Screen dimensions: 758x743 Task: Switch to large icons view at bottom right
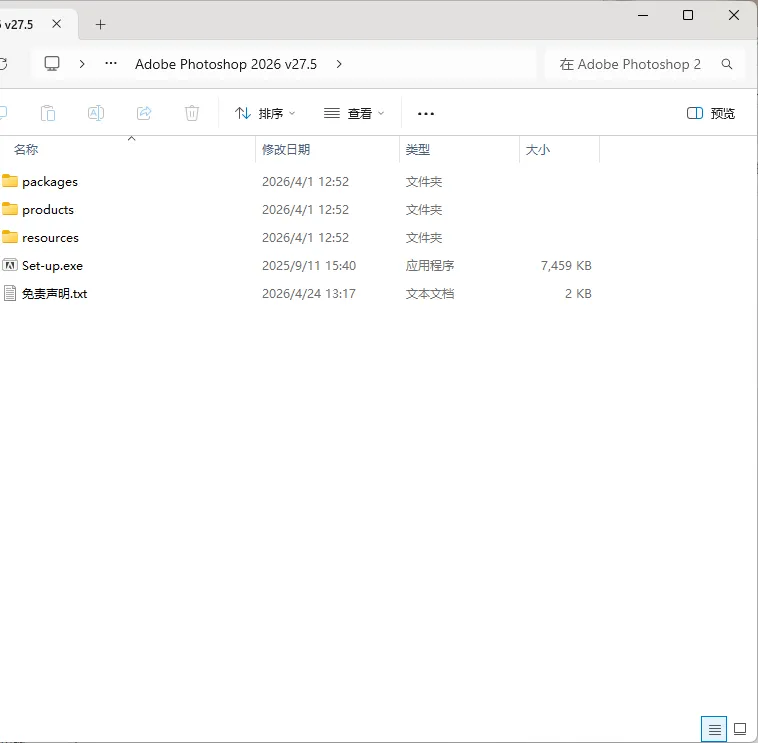[x=740, y=728]
